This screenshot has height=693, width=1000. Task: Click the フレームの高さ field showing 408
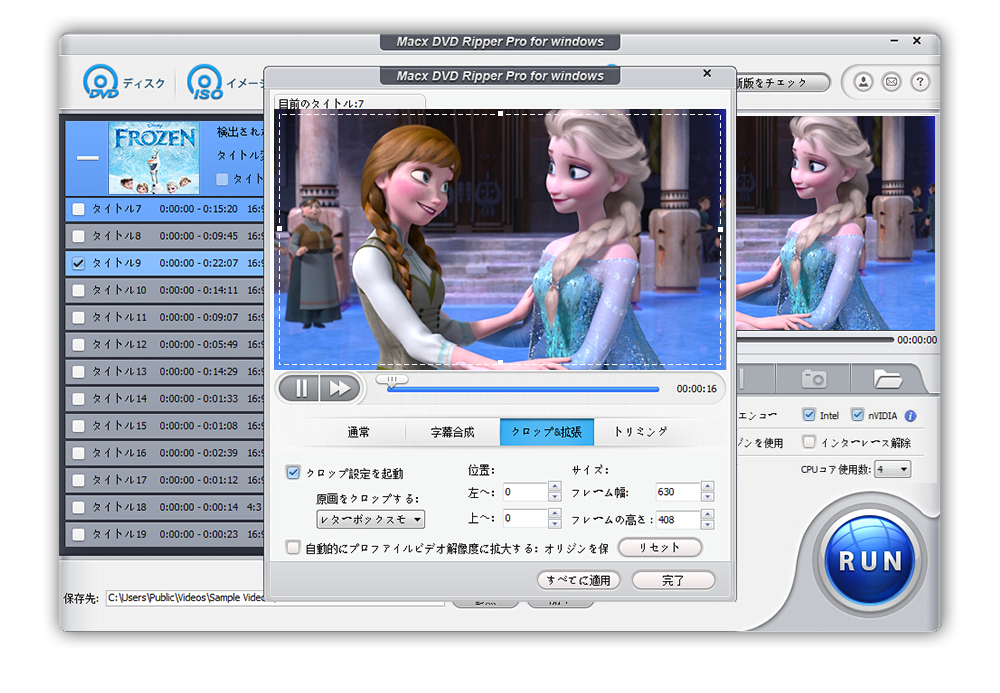coord(679,519)
